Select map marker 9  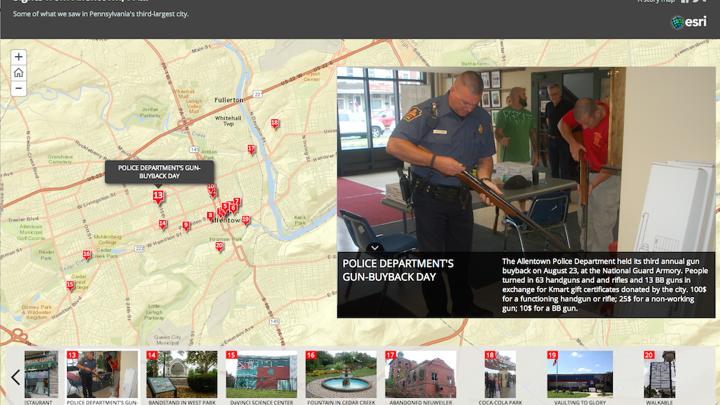click(186, 226)
